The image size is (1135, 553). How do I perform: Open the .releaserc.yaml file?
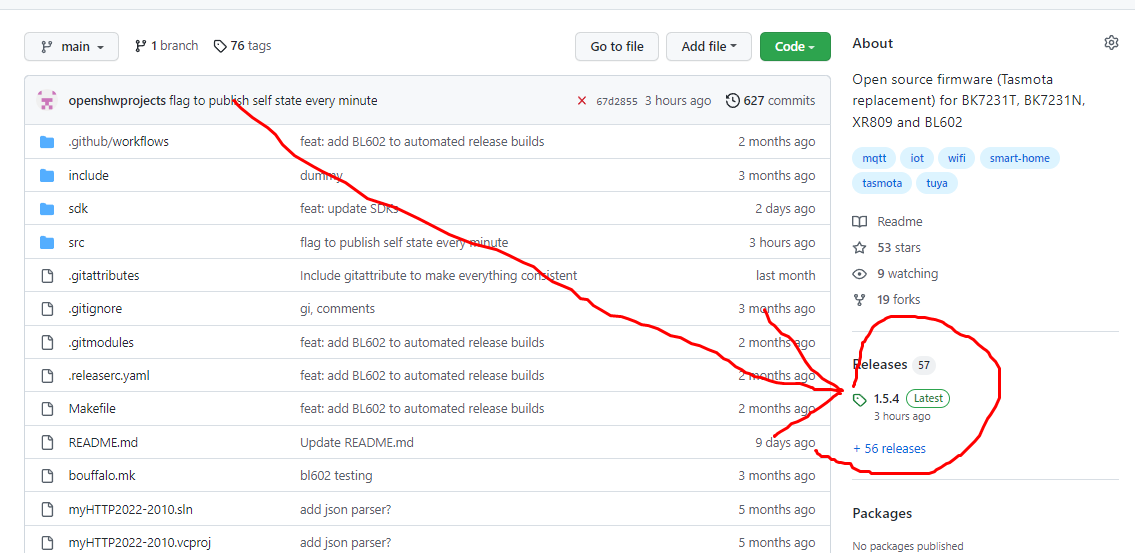[x=109, y=376]
